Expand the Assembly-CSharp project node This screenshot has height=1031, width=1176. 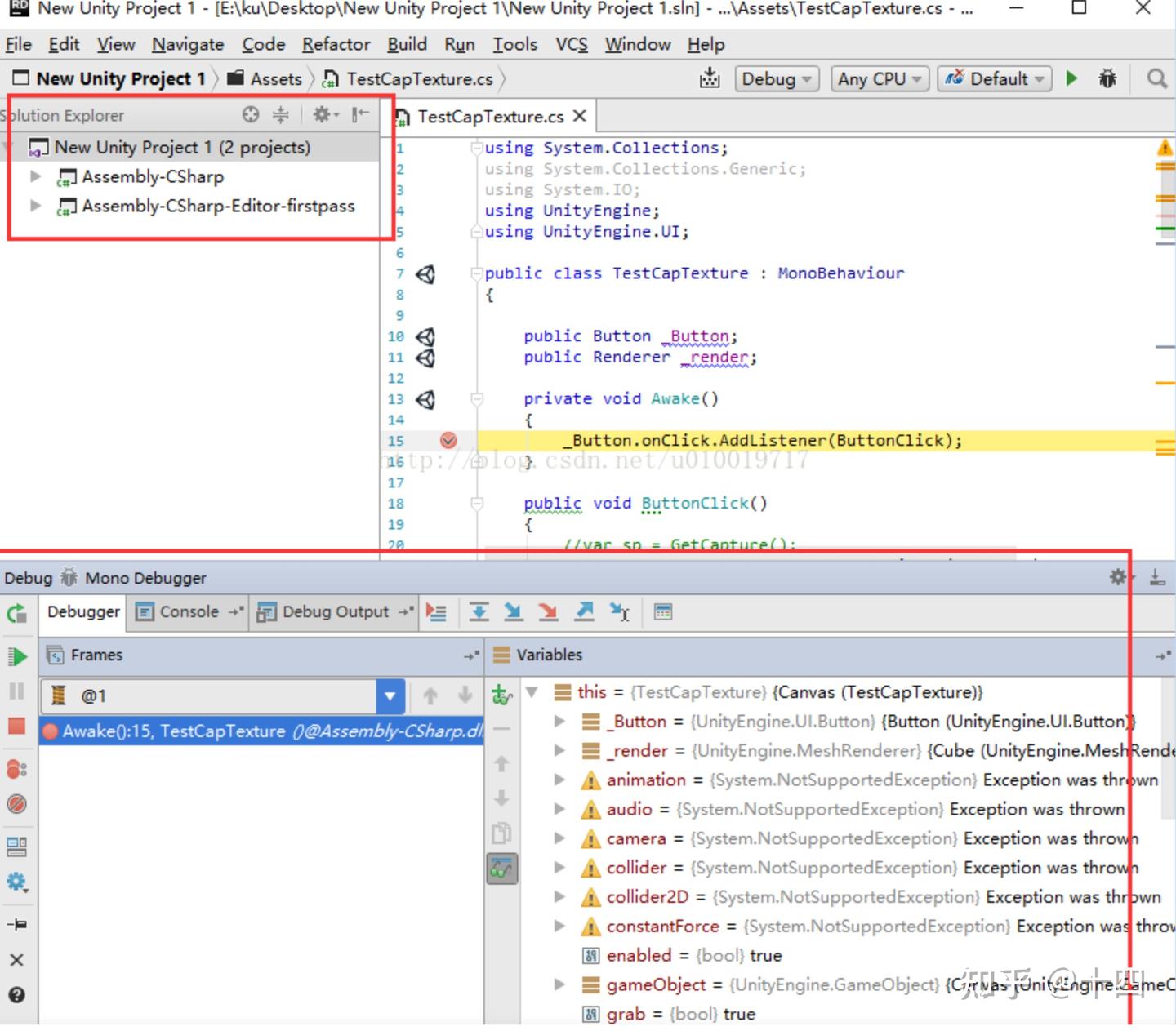coord(34,176)
